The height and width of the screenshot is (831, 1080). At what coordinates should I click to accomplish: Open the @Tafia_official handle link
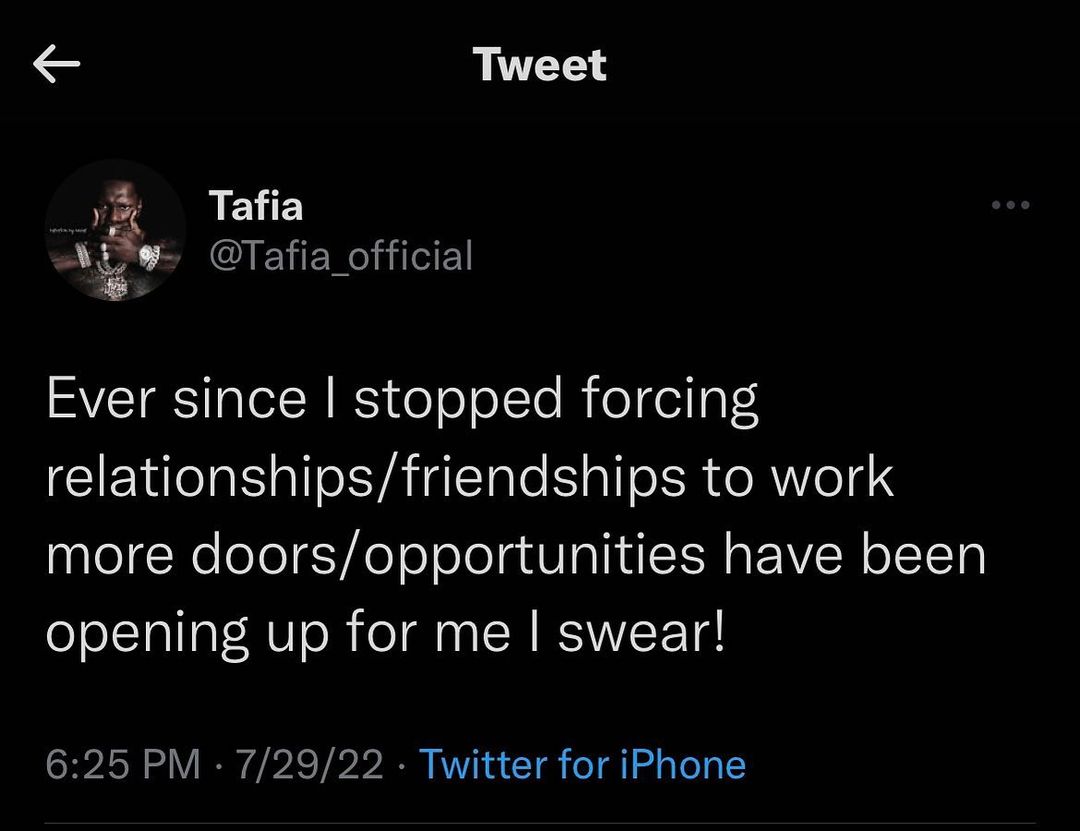(340, 256)
